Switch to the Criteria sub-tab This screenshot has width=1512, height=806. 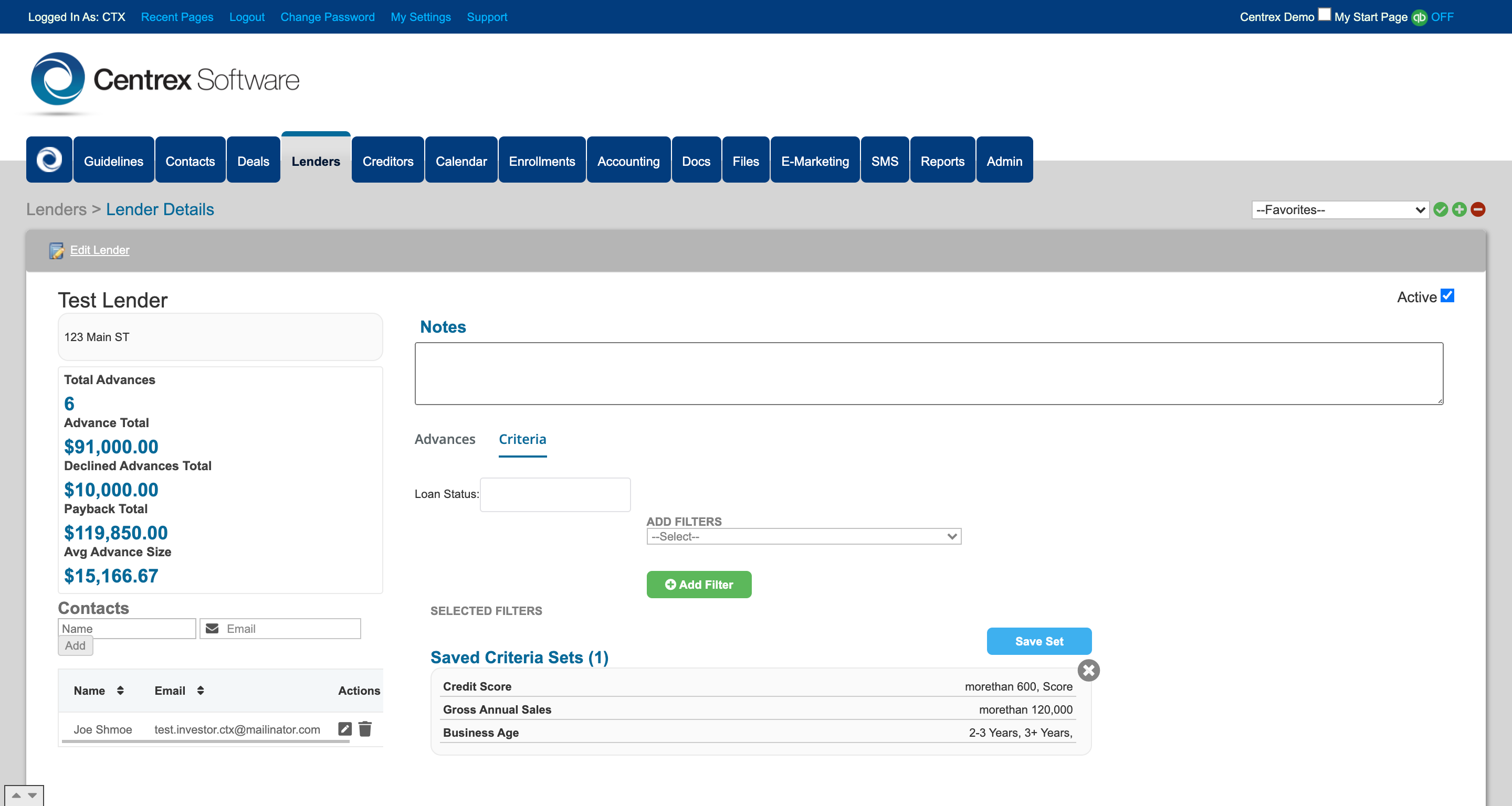coord(522,439)
